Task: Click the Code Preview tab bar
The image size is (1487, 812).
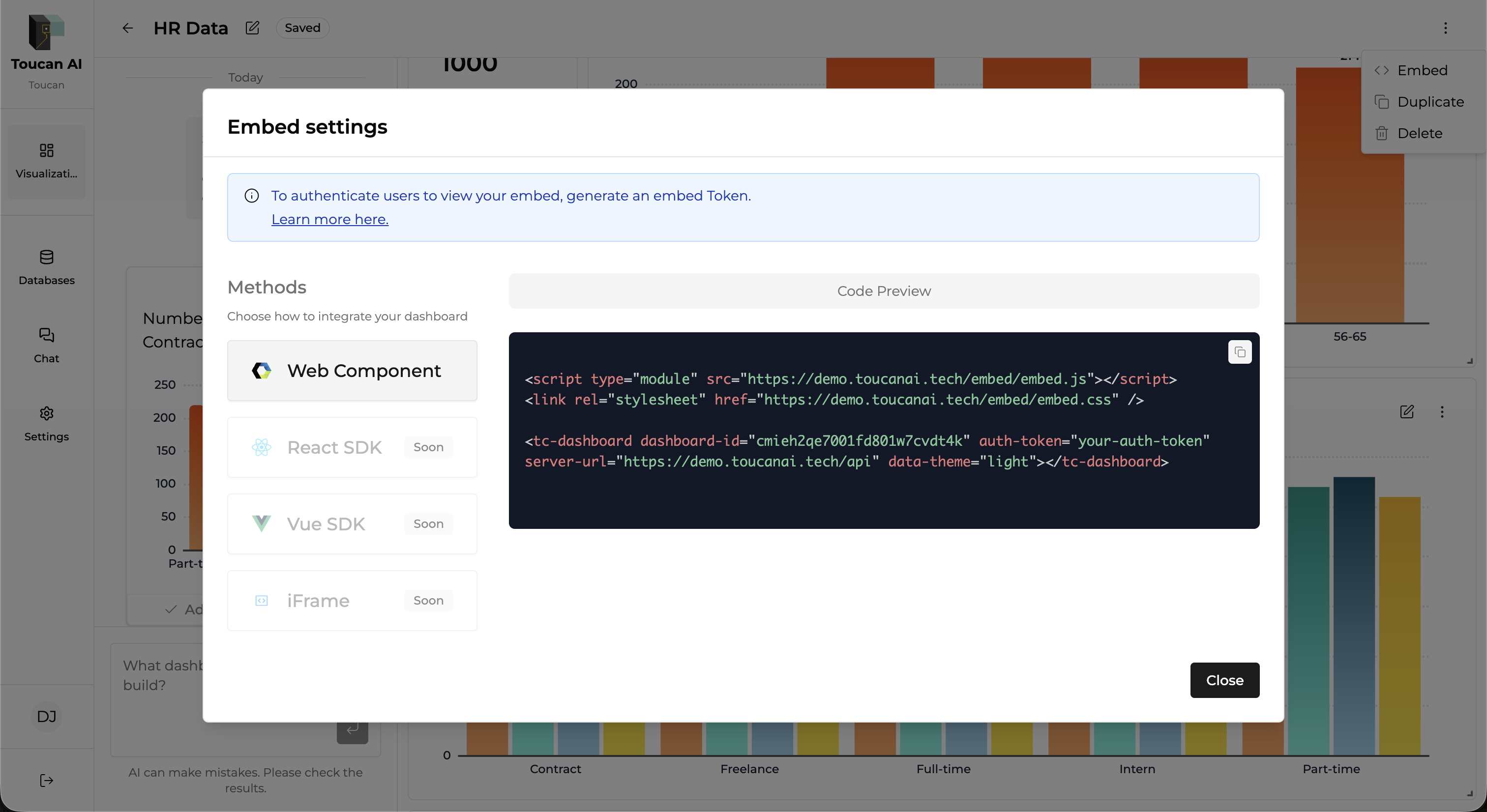Action: point(883,291)
